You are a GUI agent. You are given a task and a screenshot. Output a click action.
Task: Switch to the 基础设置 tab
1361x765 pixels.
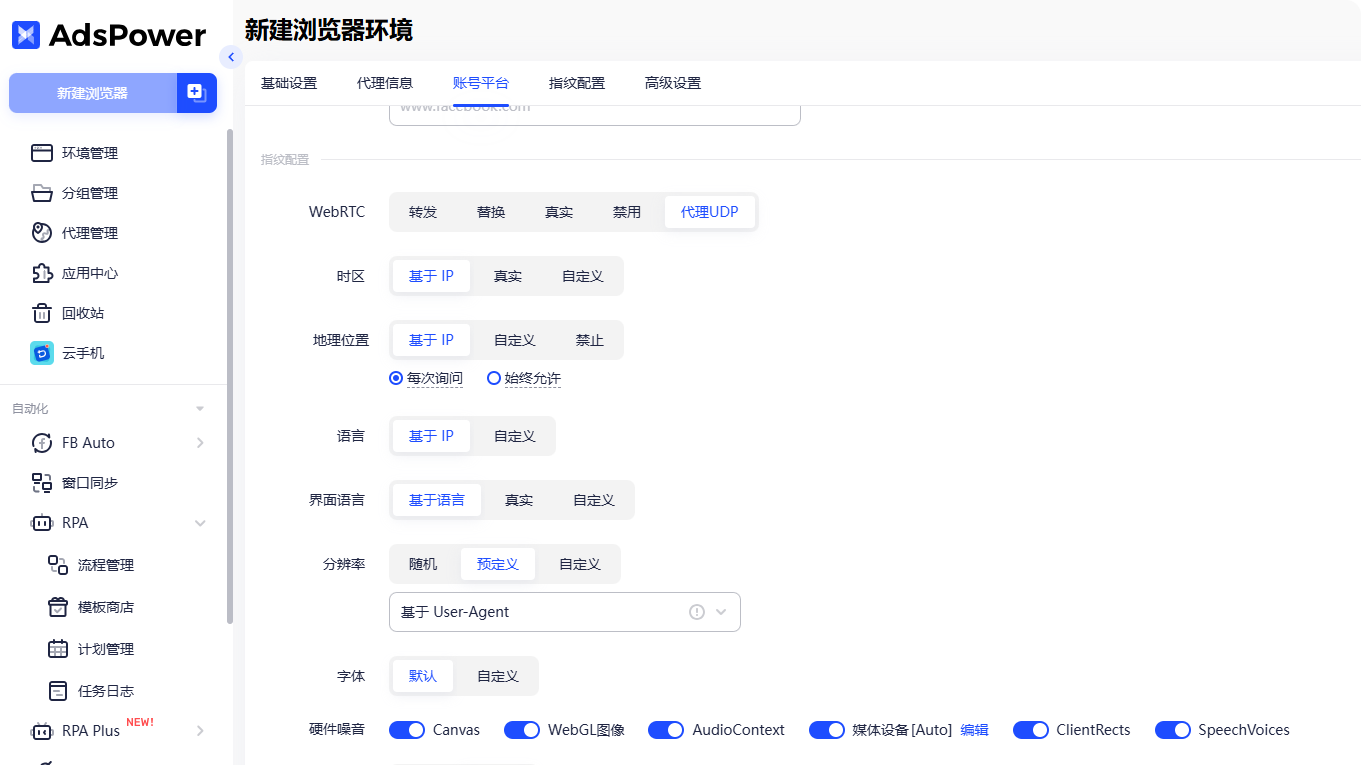tap(289, 83)
